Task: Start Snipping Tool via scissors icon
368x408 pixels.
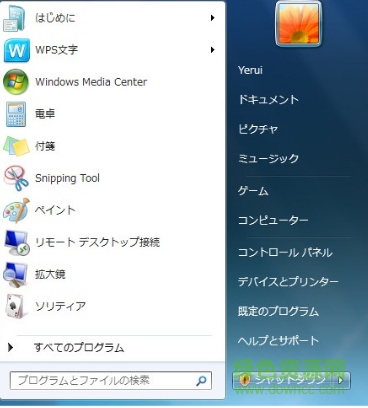Action: (16, 178)
